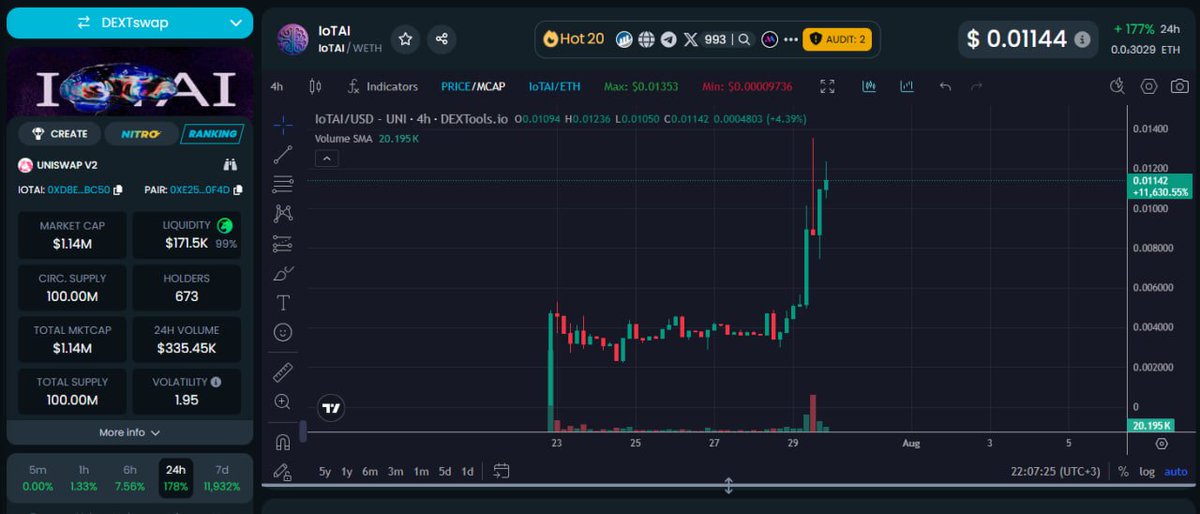Screen dimensions: 1200x514
Task: Select the ruler measure tool
Action: (283, 372)
